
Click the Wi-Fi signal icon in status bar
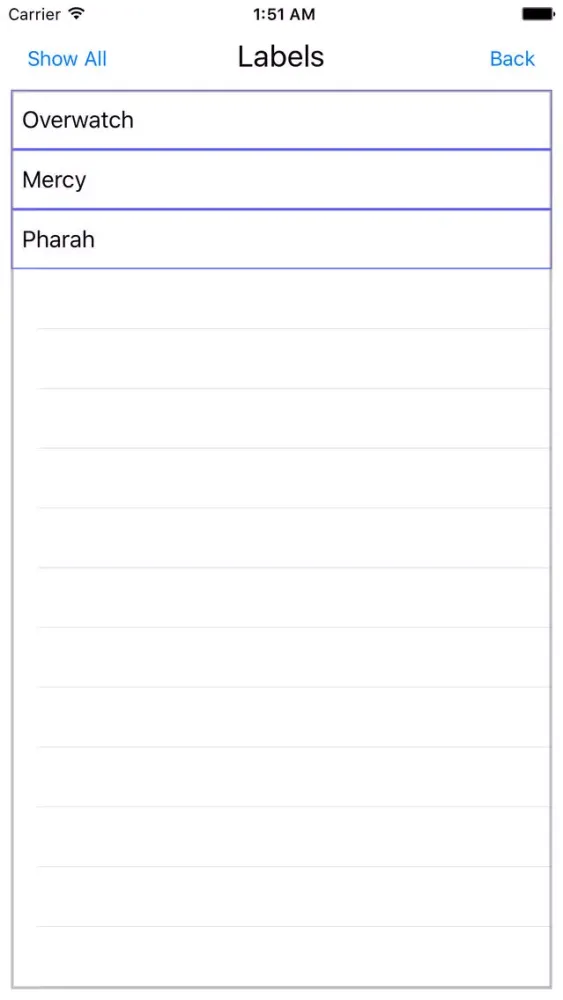(x=77, y=14)
